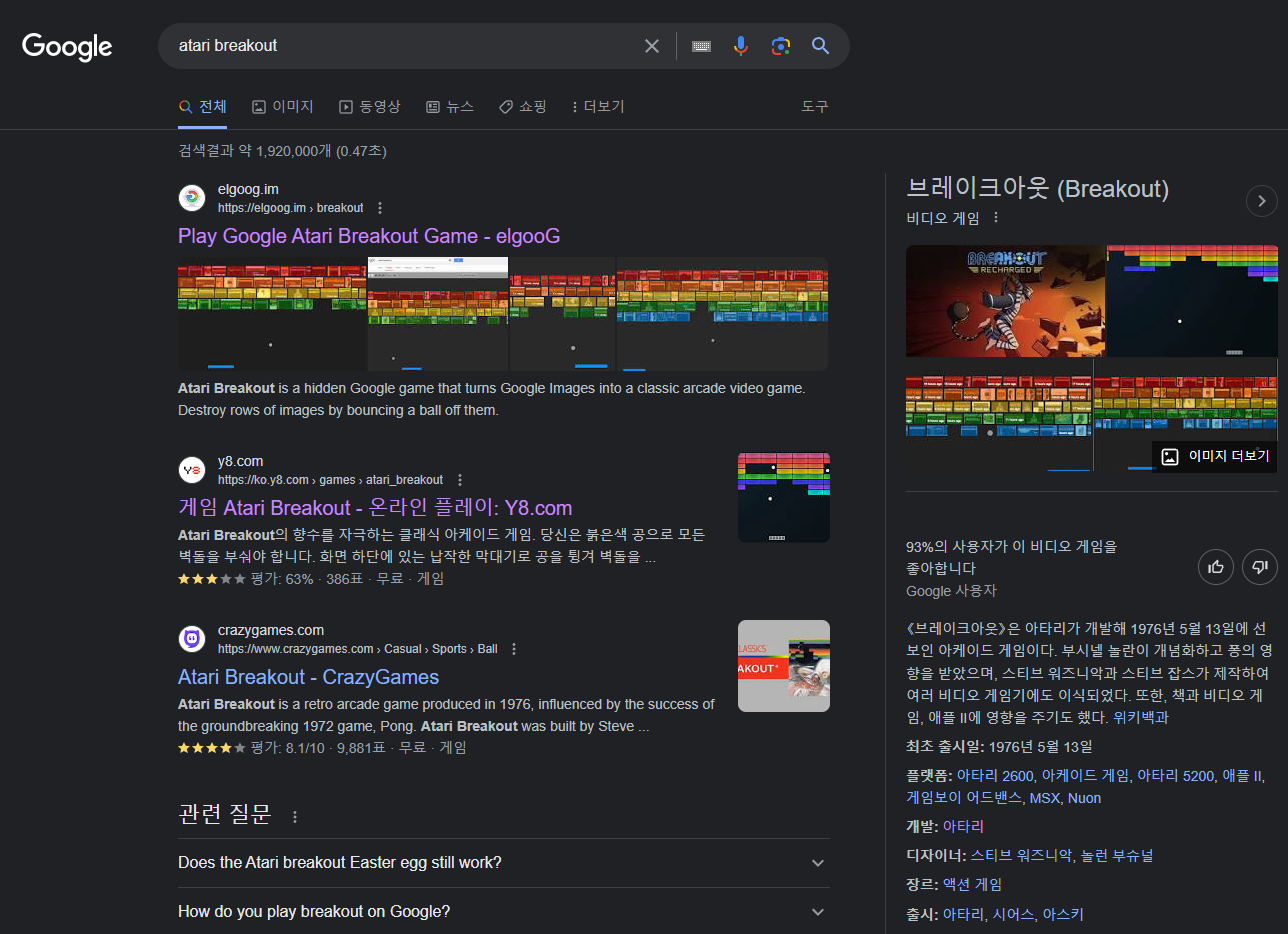The height and width of the screenshot is (934, 1288).
Task: Open 액션 게임 genre link
Action: point(972,884)
